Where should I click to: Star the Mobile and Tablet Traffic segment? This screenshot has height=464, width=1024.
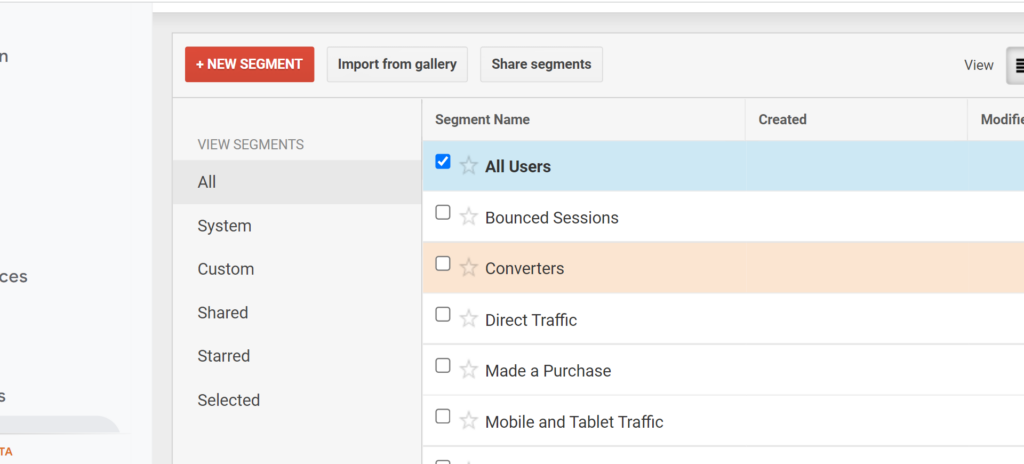coord(468,422)
